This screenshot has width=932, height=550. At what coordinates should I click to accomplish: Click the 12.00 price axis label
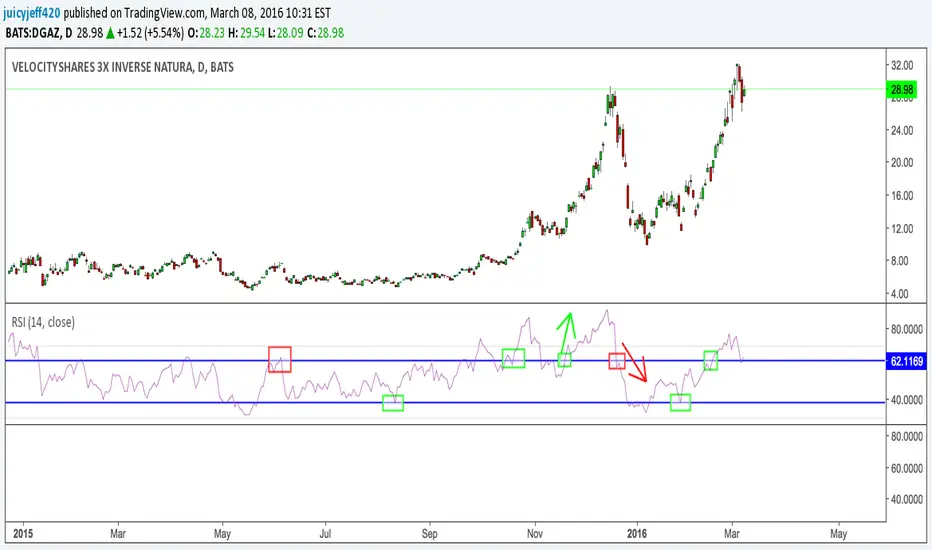[x=902, y=228]
